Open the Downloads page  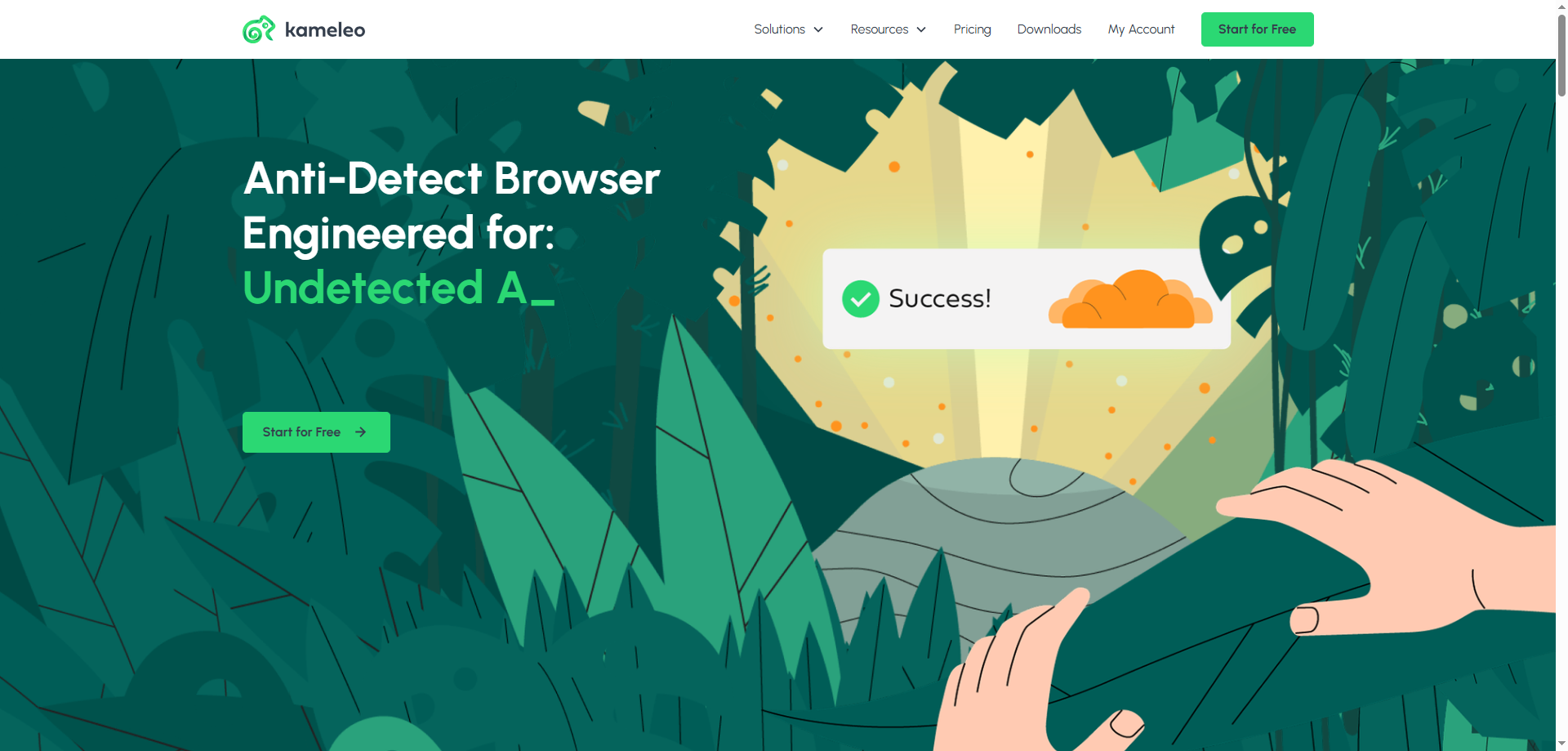[x=1049, y=29]
